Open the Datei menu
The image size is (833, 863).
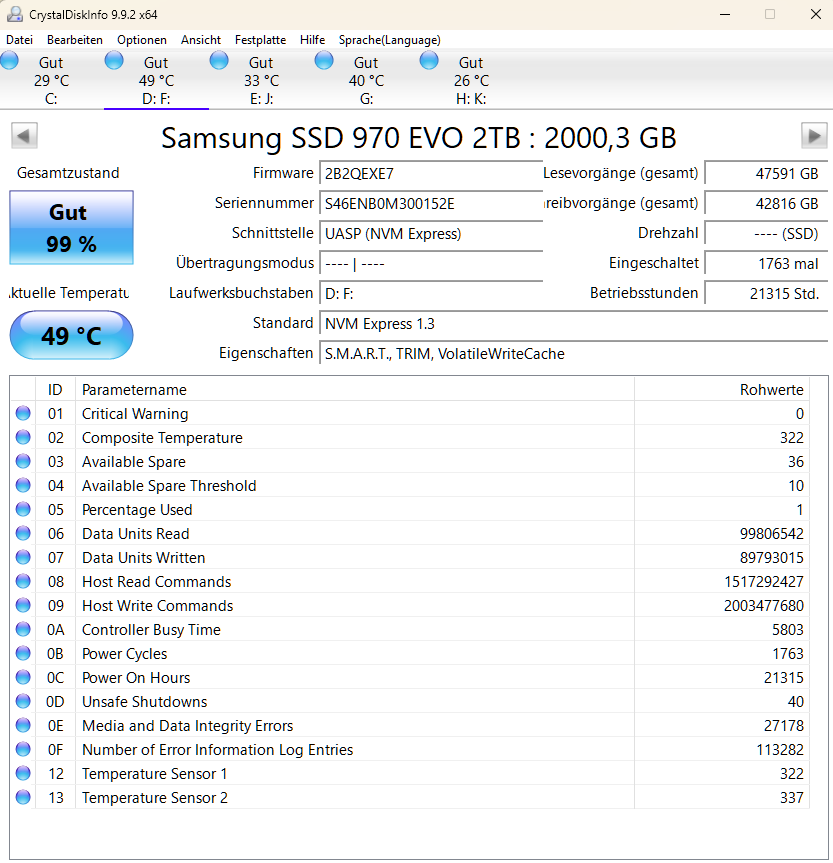19,40
